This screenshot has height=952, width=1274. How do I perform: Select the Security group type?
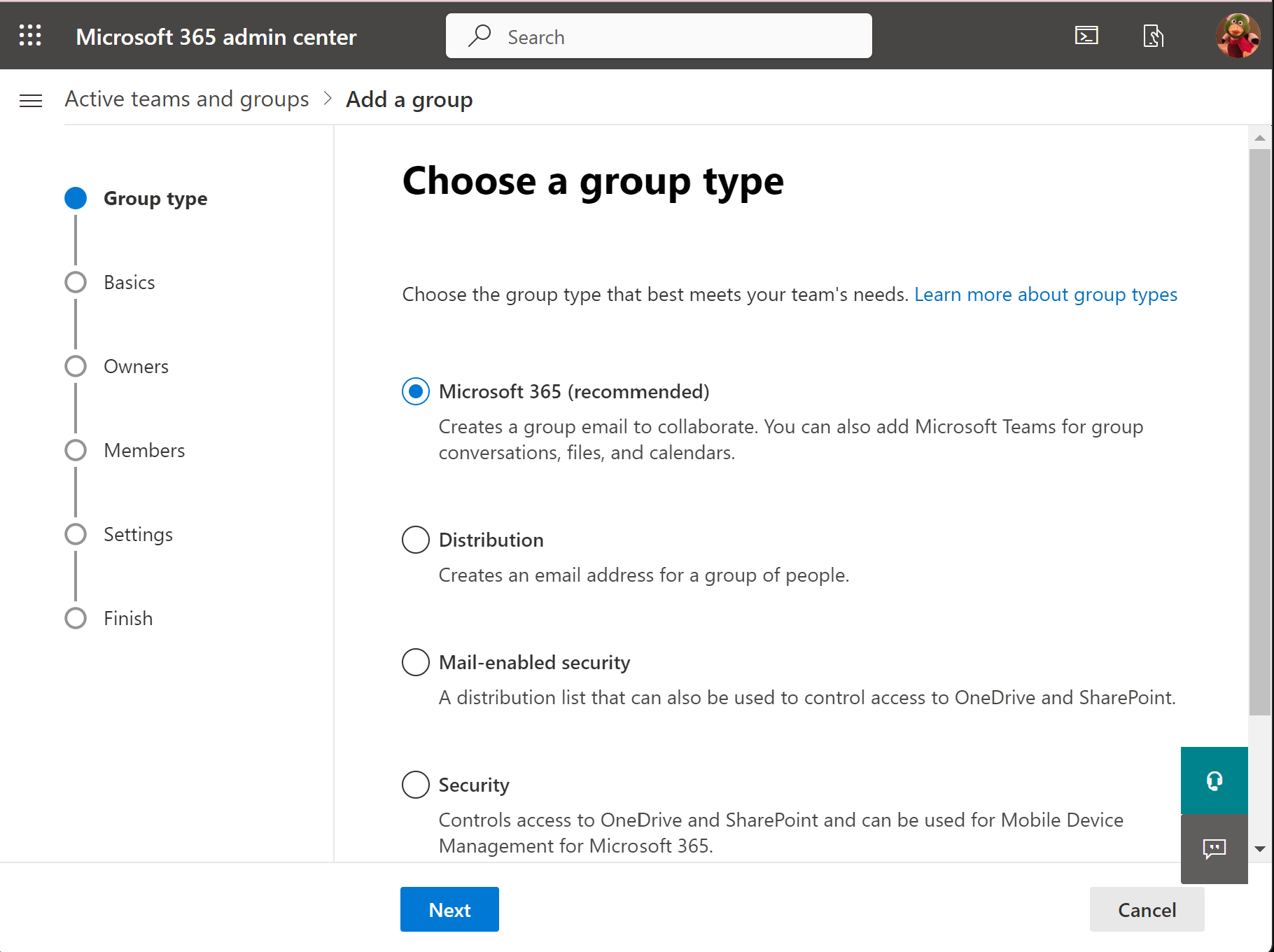tap(416, 785)
